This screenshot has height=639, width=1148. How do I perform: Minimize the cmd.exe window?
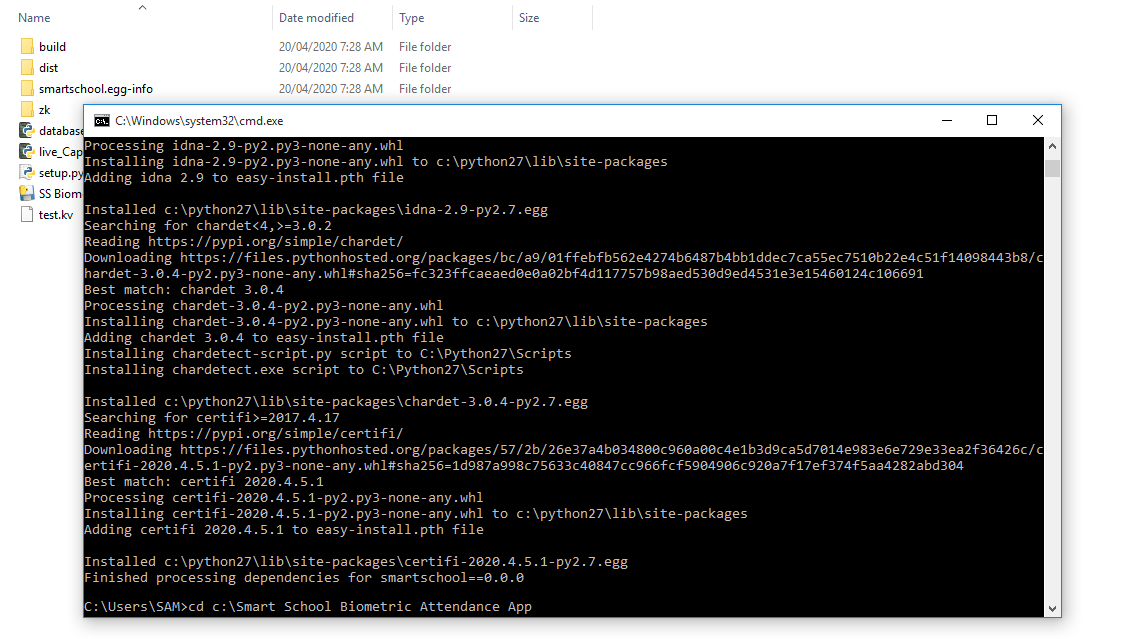(946, 121)
